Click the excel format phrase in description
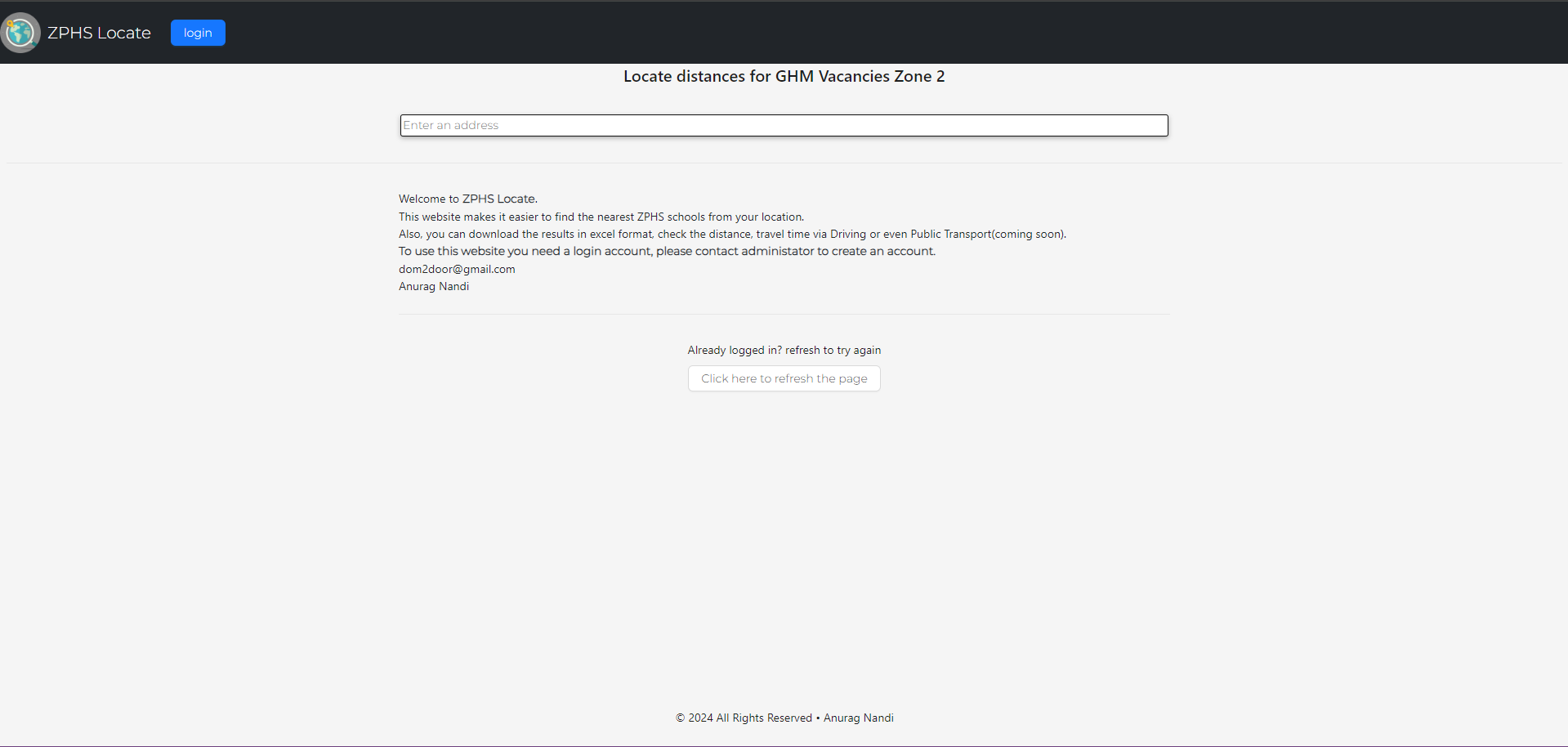 (x=621, y=234)
